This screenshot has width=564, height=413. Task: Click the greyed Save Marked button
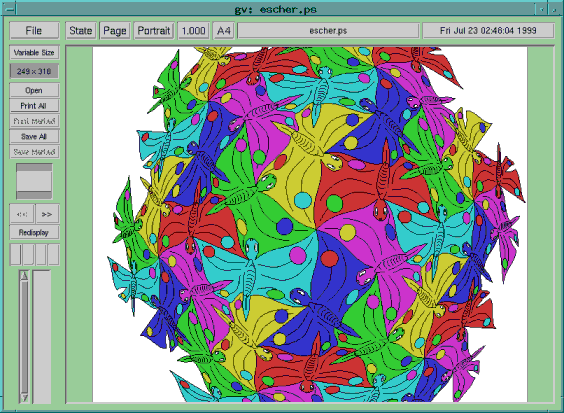coord(34,152)
